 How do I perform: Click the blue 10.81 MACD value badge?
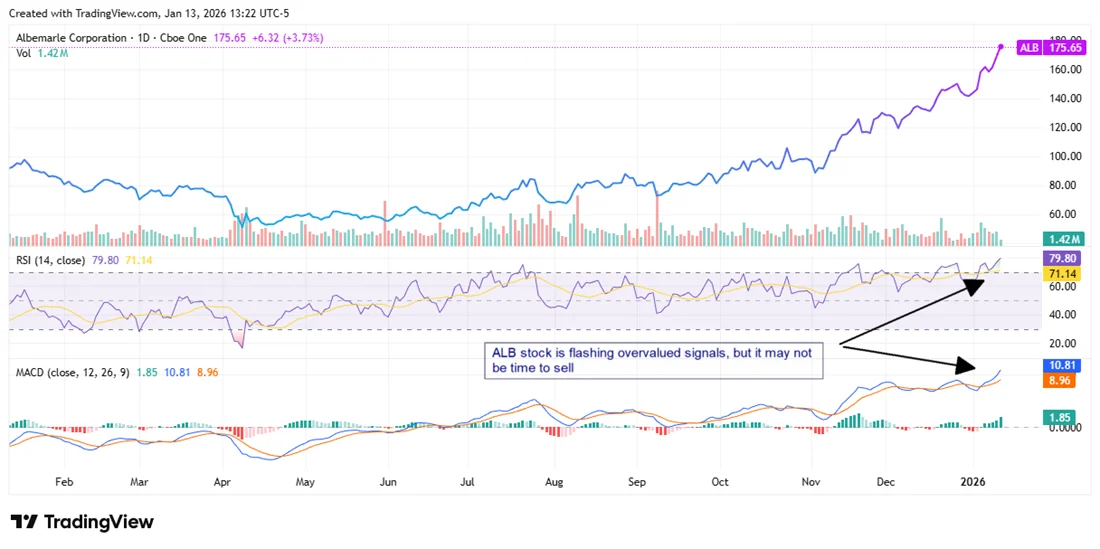[x=1062, y=366]
